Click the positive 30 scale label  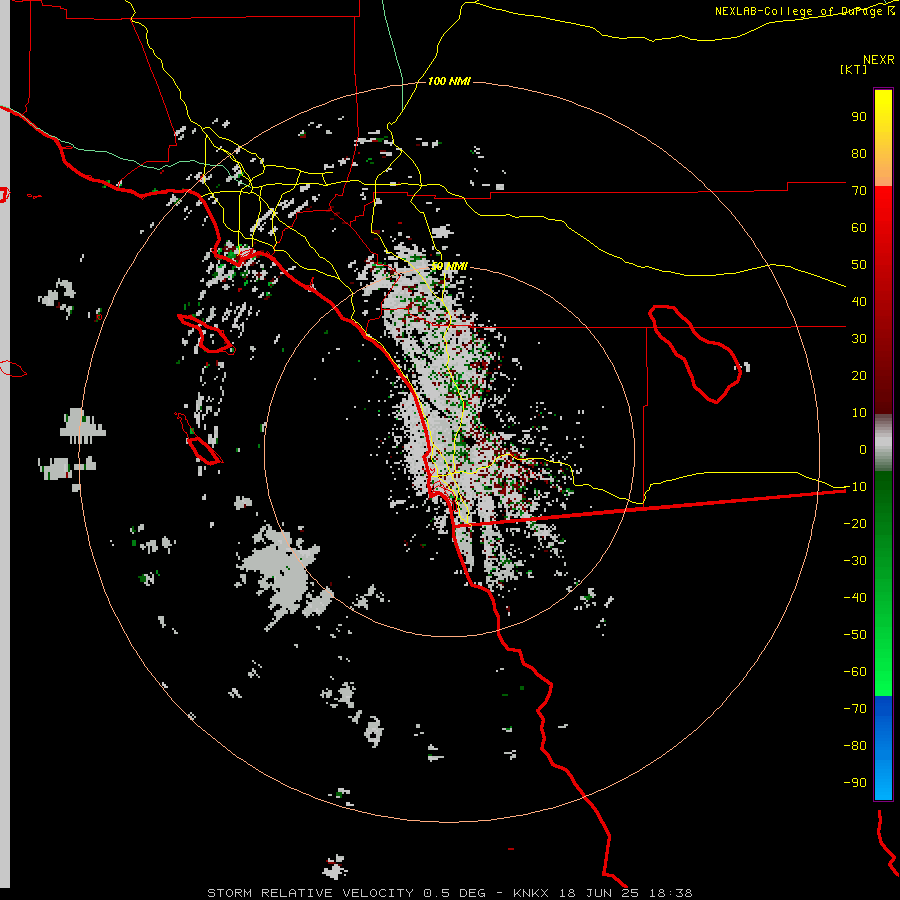pyautogui.click(x=859, y=339)
